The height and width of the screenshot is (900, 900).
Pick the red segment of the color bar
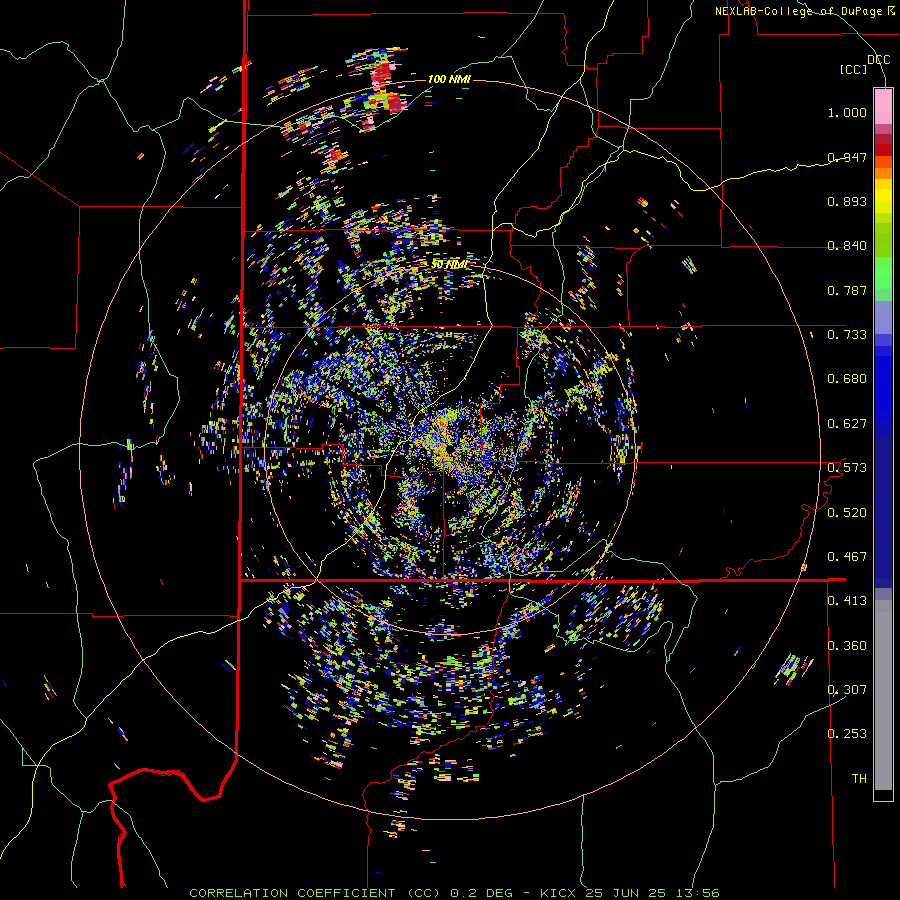point(883,149)
